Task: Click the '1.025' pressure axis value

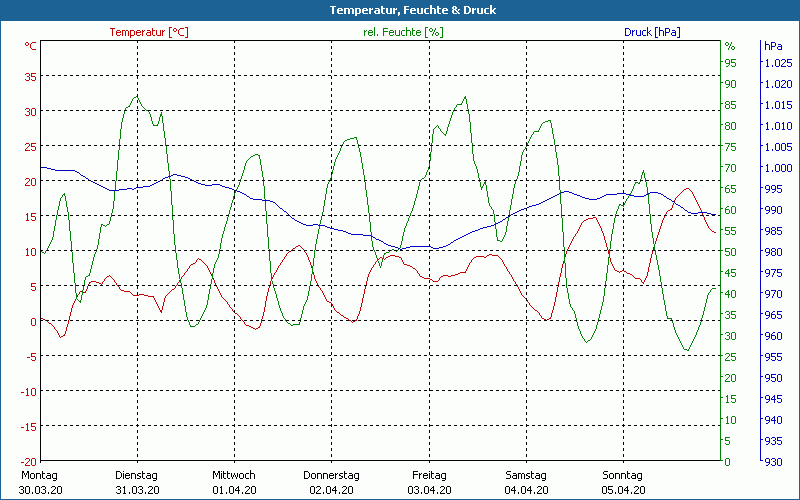Action: tap(778, 63)
